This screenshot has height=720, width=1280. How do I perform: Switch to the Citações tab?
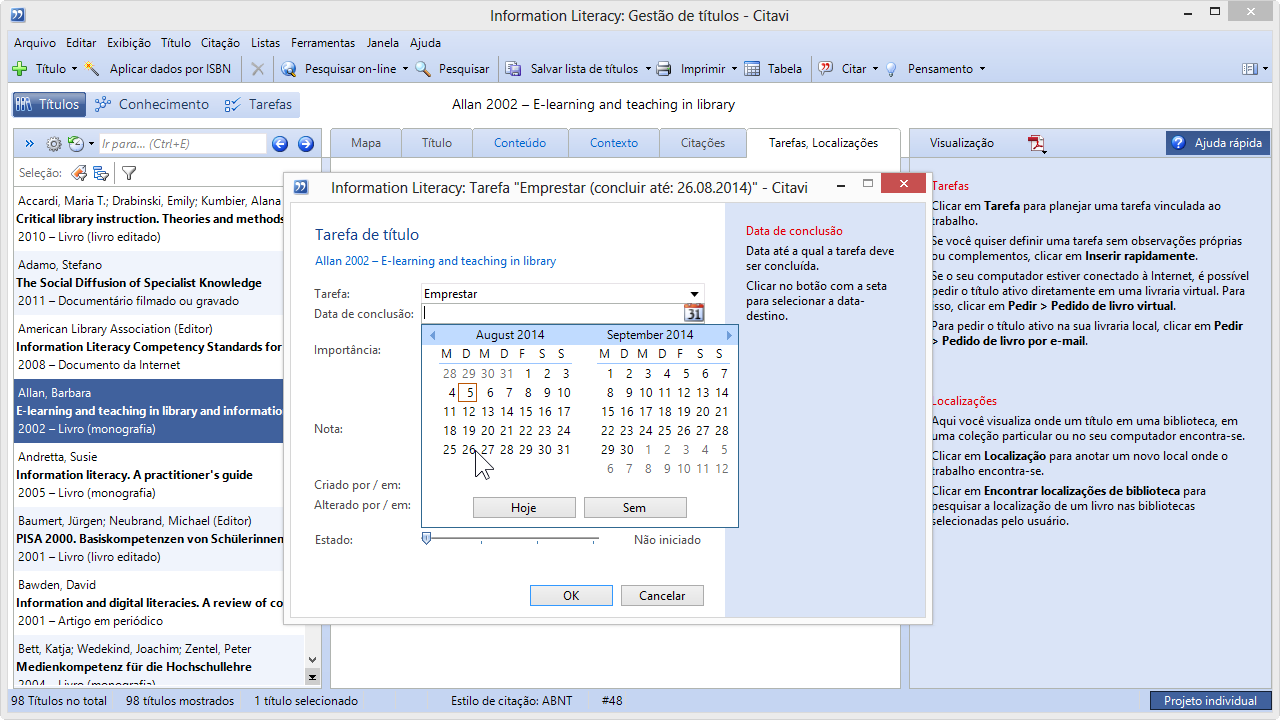[x=703, y=143]
